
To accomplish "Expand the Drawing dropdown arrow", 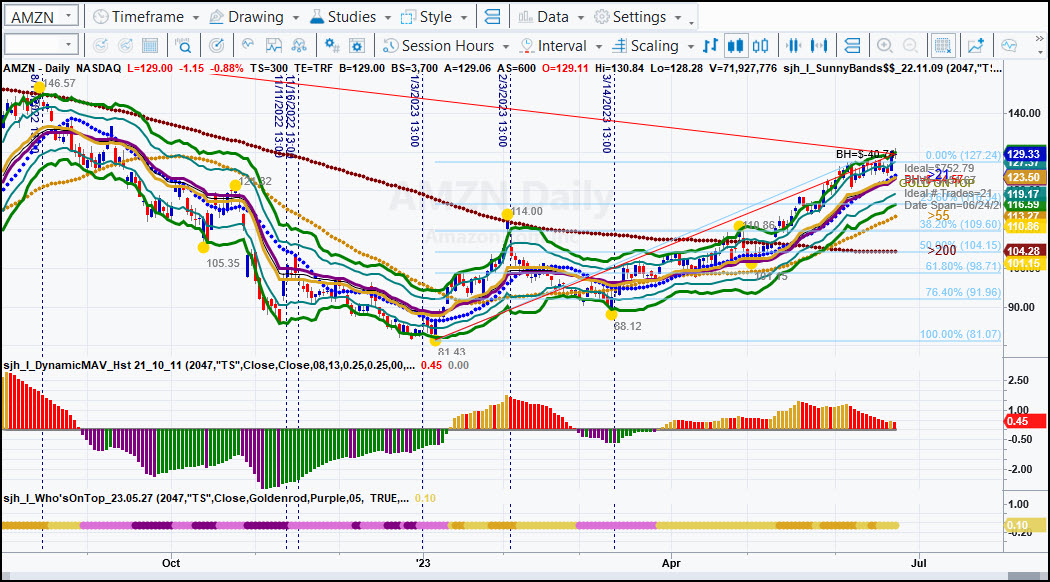I will pos(296,17).
